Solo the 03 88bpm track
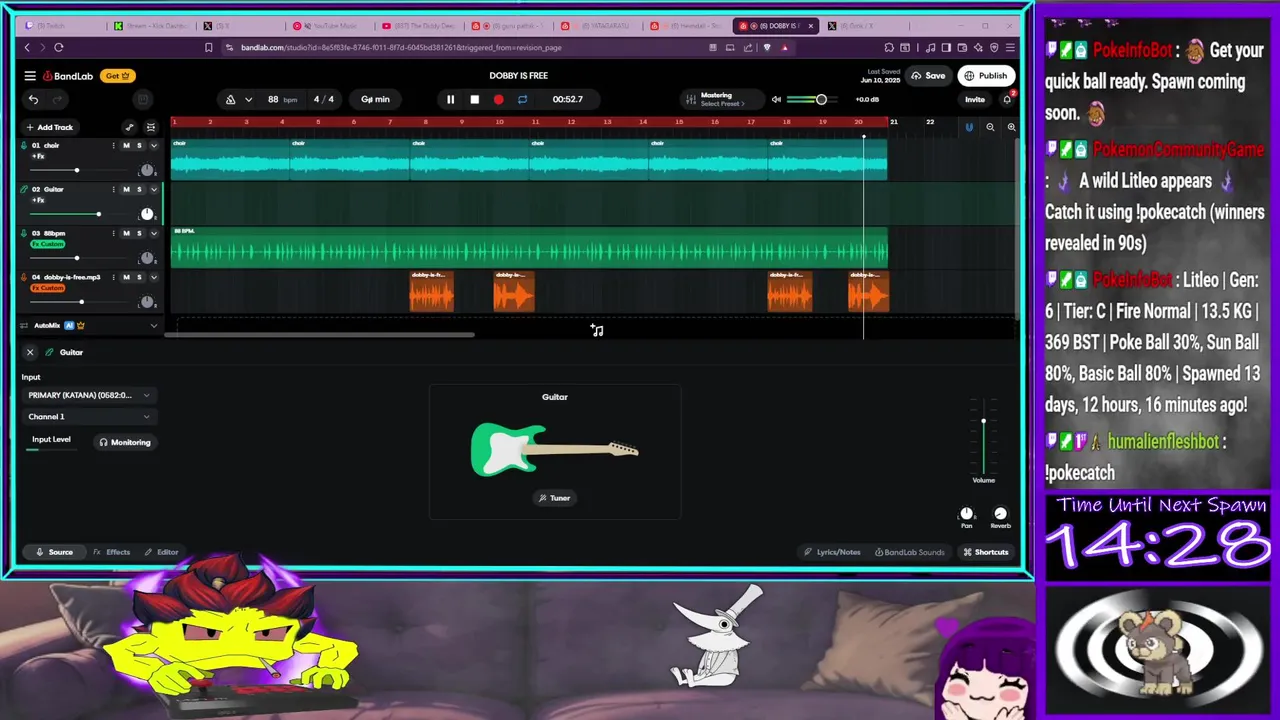 coord(139,233)
